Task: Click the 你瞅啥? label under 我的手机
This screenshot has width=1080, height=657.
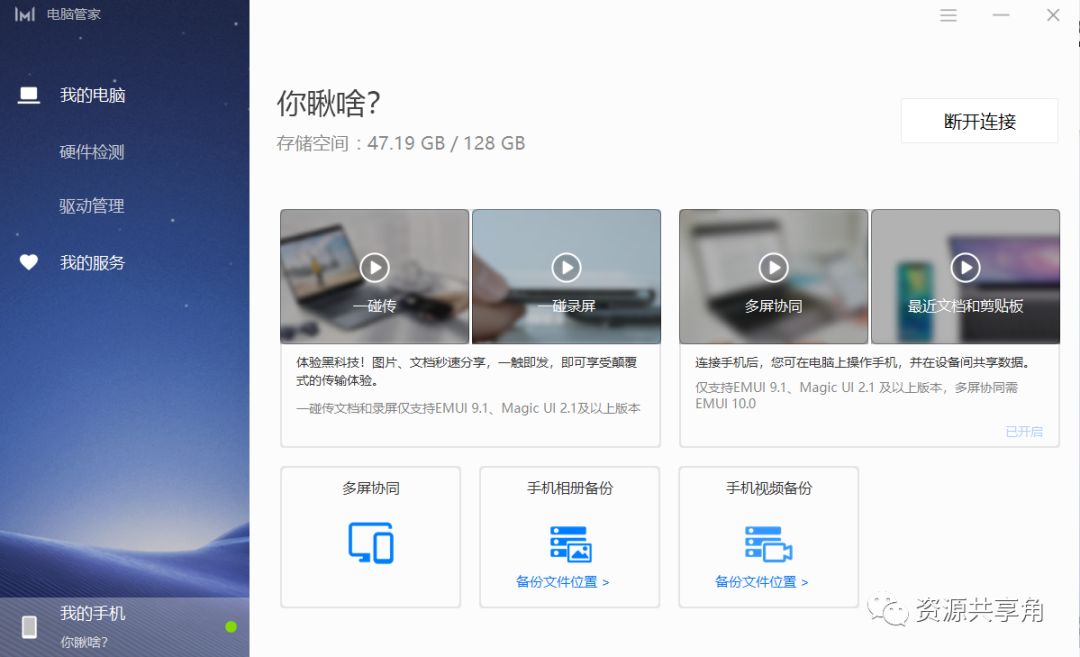Action: [x=84, y=643]
